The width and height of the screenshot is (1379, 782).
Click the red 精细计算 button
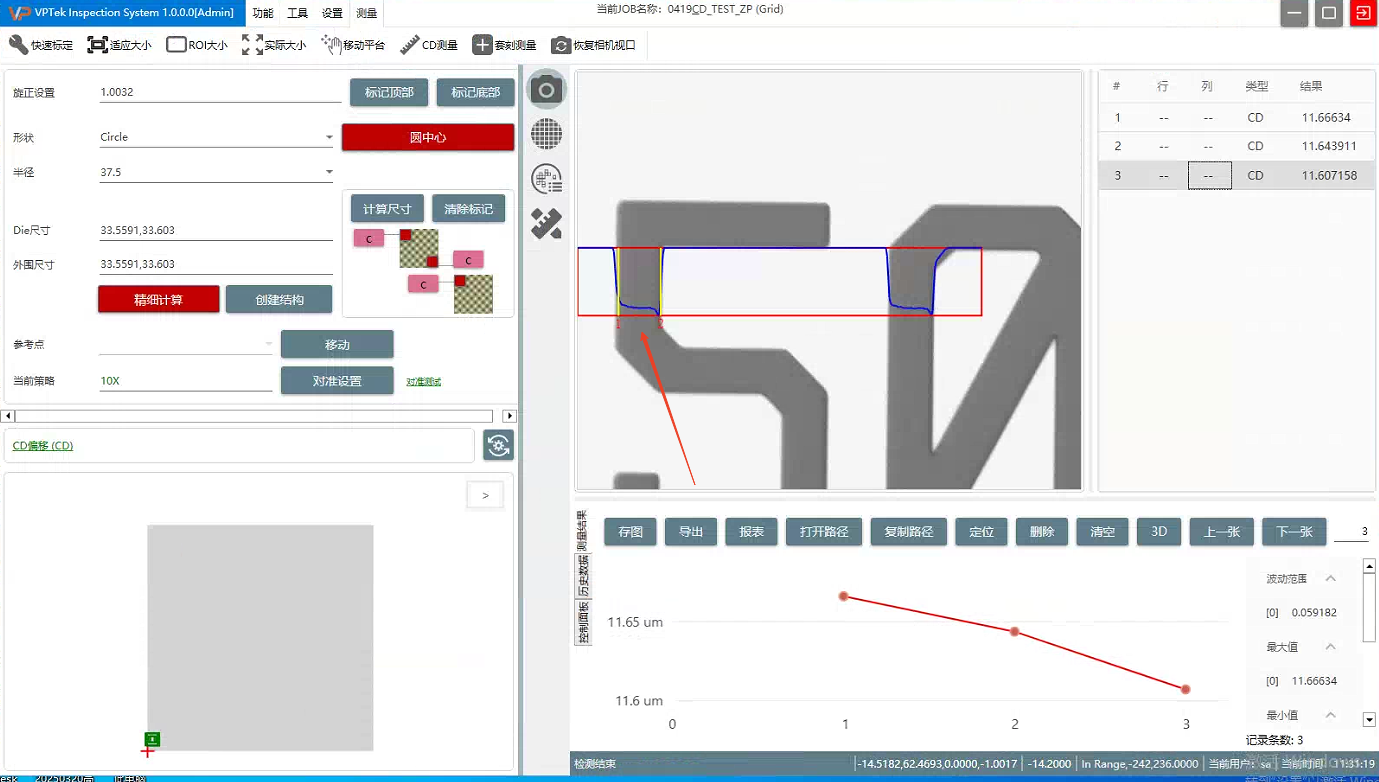point(159,299)
